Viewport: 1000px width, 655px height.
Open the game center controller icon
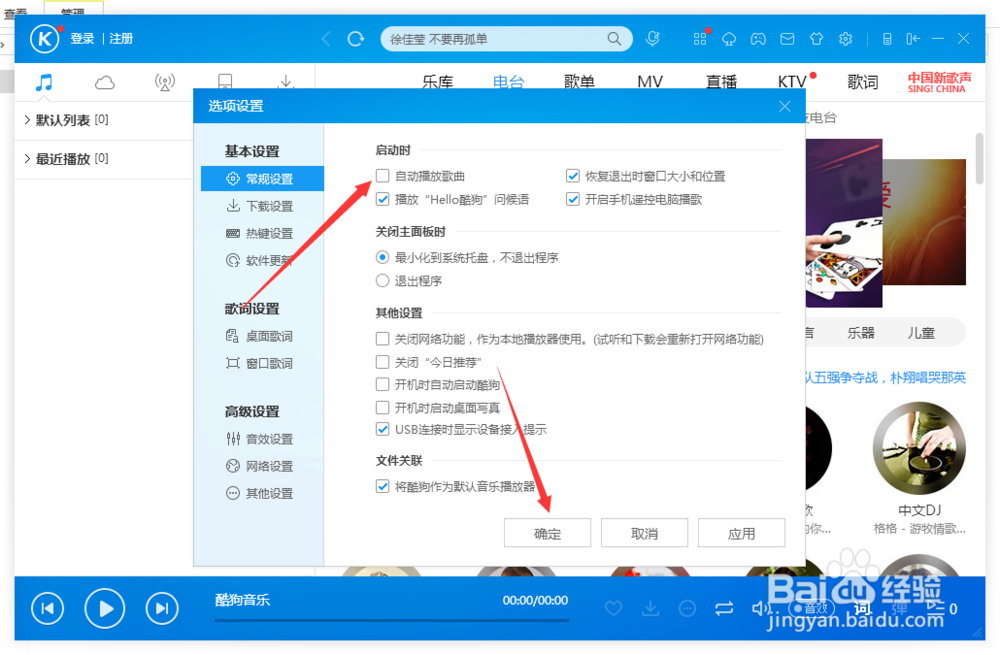point(758,38)
